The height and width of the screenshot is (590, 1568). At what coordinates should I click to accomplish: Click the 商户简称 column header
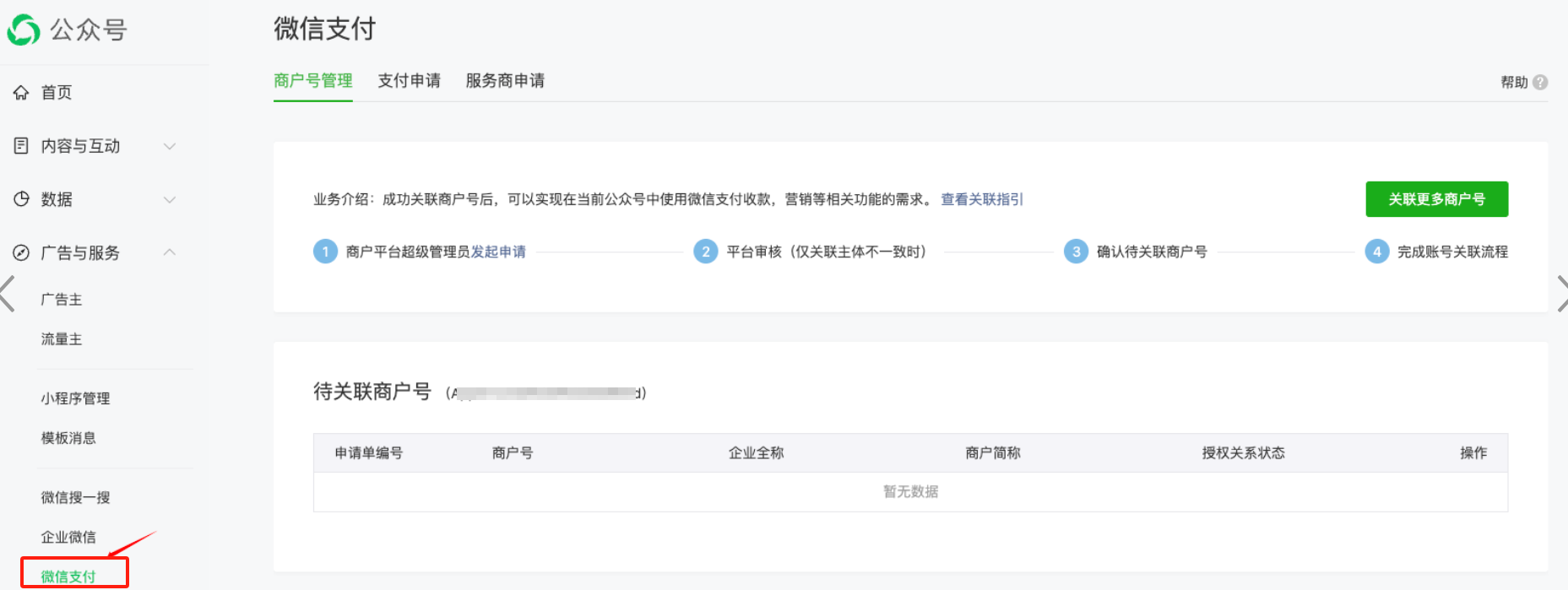(993, 453)
